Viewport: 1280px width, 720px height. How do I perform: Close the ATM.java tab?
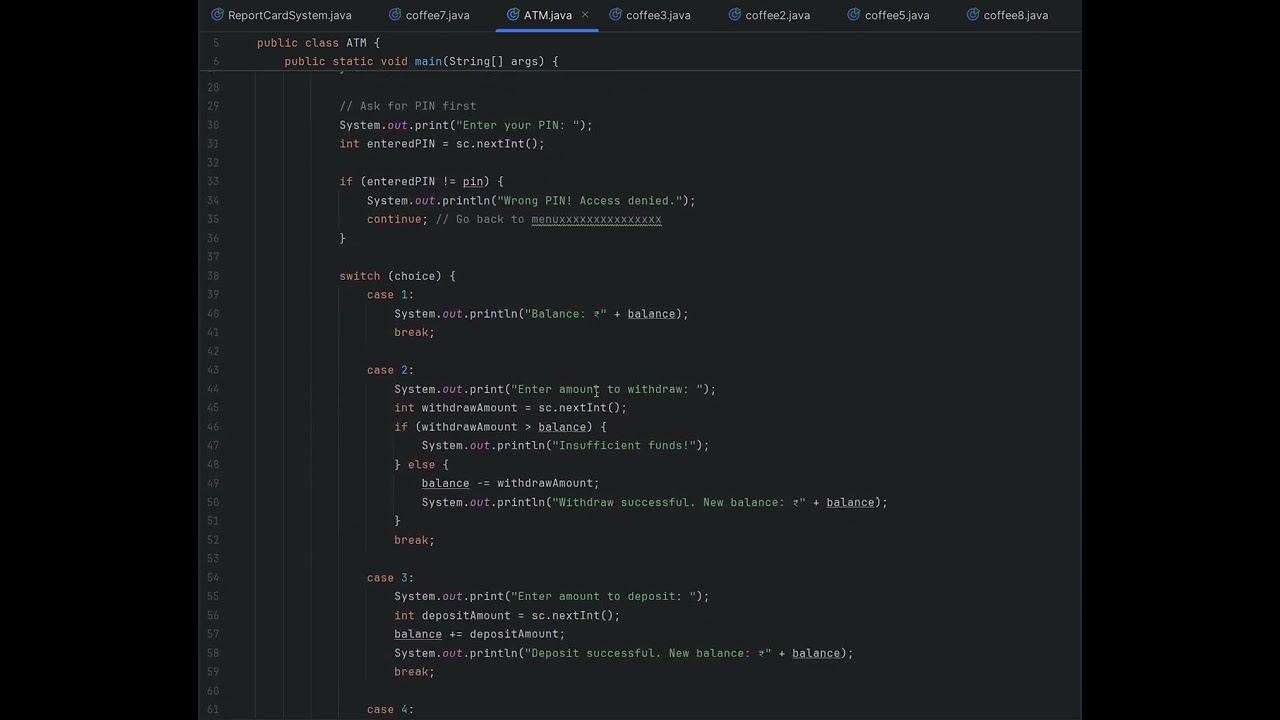click(x=585, y=15)
